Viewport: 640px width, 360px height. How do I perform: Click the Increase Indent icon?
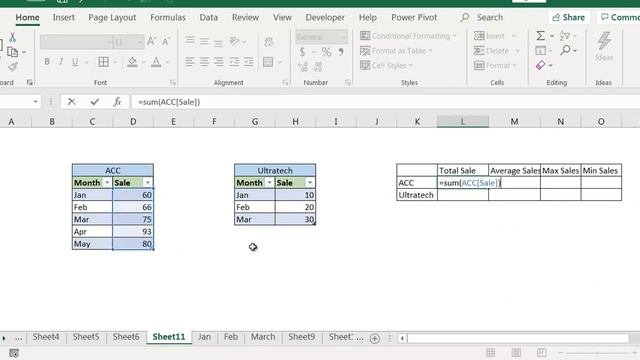(248, 62)
